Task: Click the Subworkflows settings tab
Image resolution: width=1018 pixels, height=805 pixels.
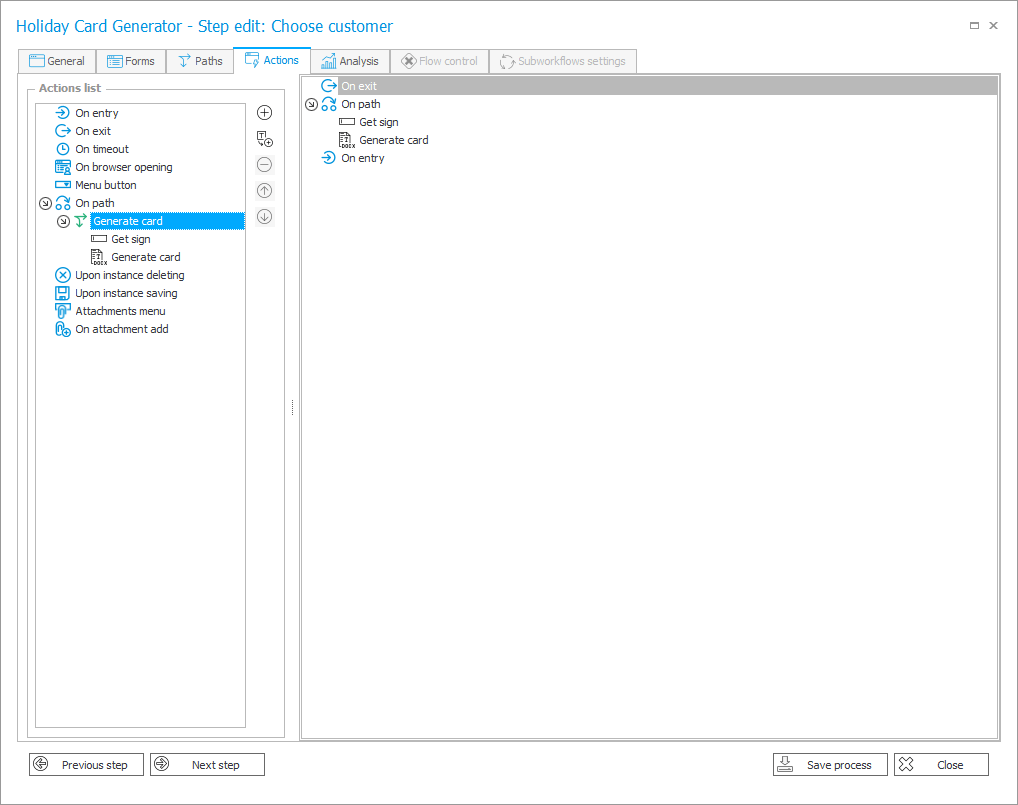Action: click(562, 61)
